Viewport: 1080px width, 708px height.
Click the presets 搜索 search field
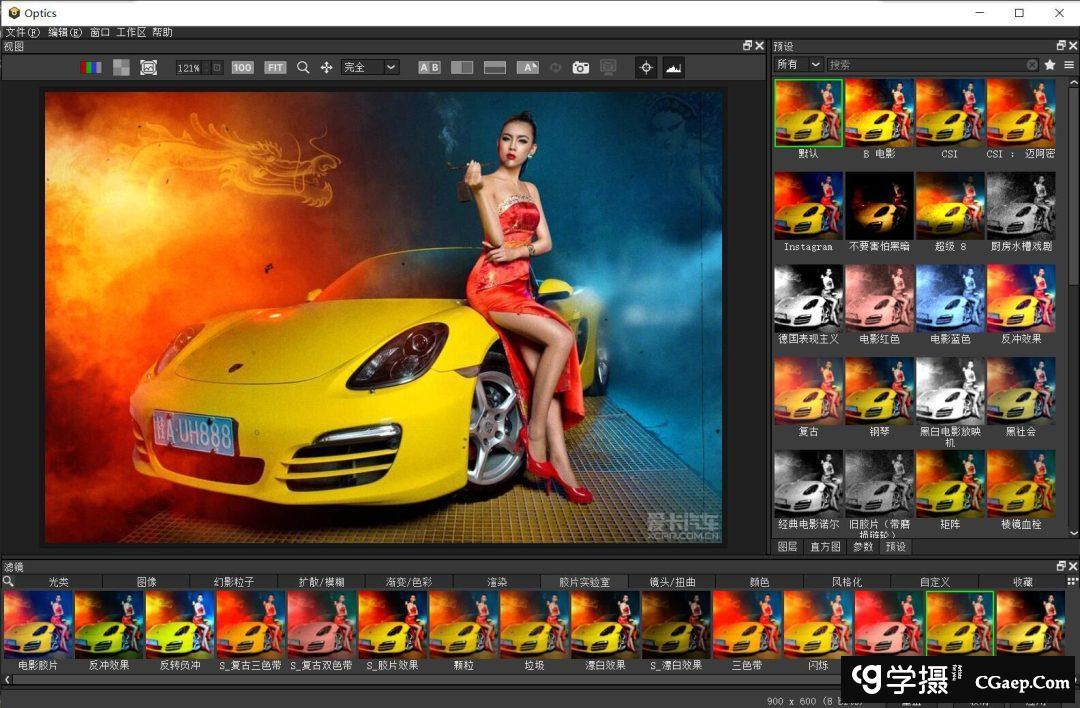pyautogui.click(x=925, y=64)
